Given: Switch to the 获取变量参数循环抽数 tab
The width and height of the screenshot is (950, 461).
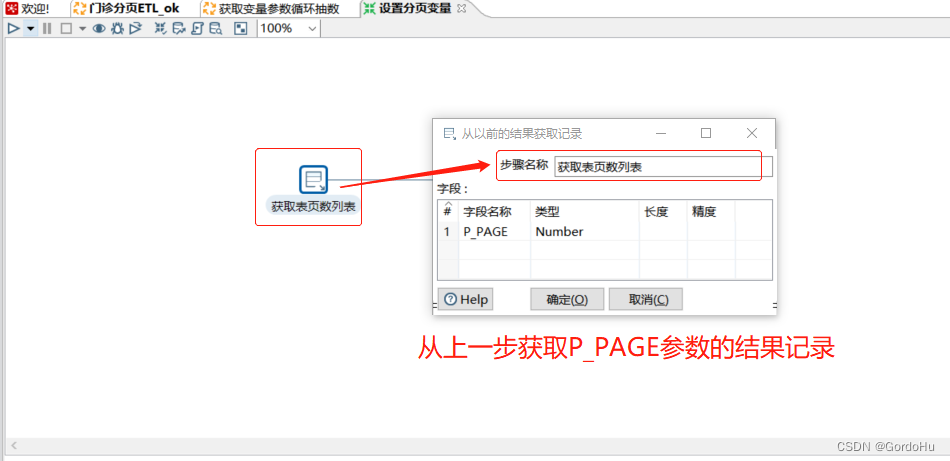Looking at the screenshot, I should tap(270, 9).
